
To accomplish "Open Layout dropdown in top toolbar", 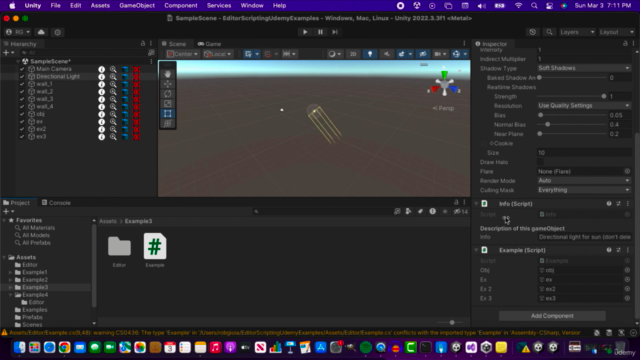I will [617, 32].
